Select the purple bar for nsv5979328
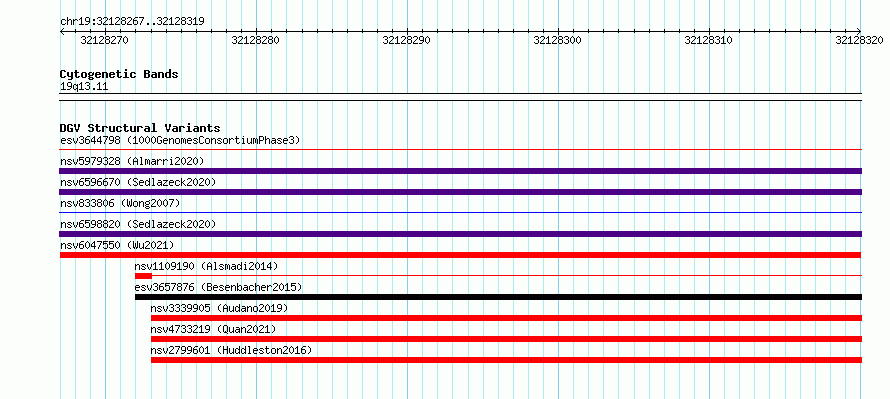The image size is (890, 399). coord(461,171)
